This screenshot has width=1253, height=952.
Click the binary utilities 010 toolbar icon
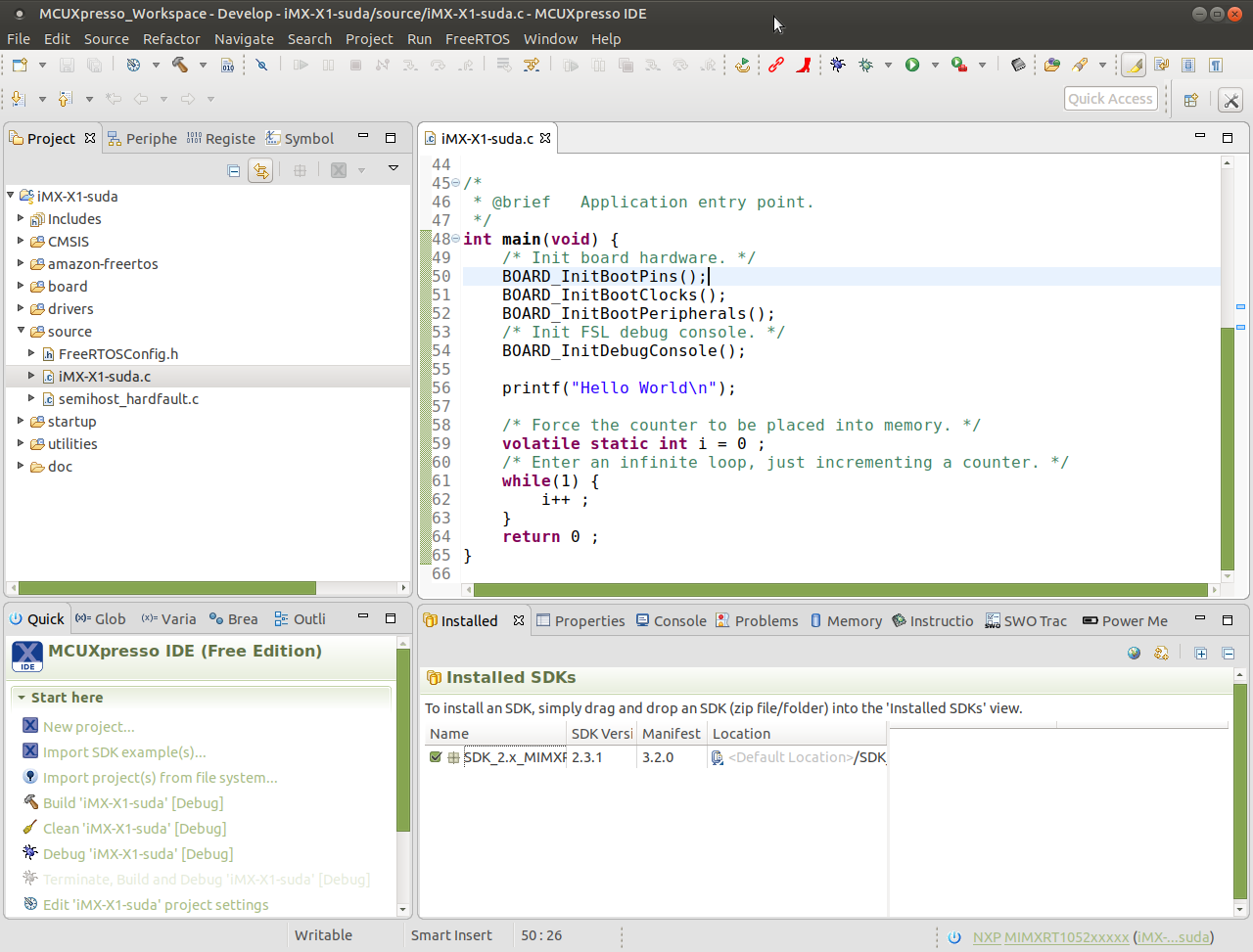click(x=227, y=65)
